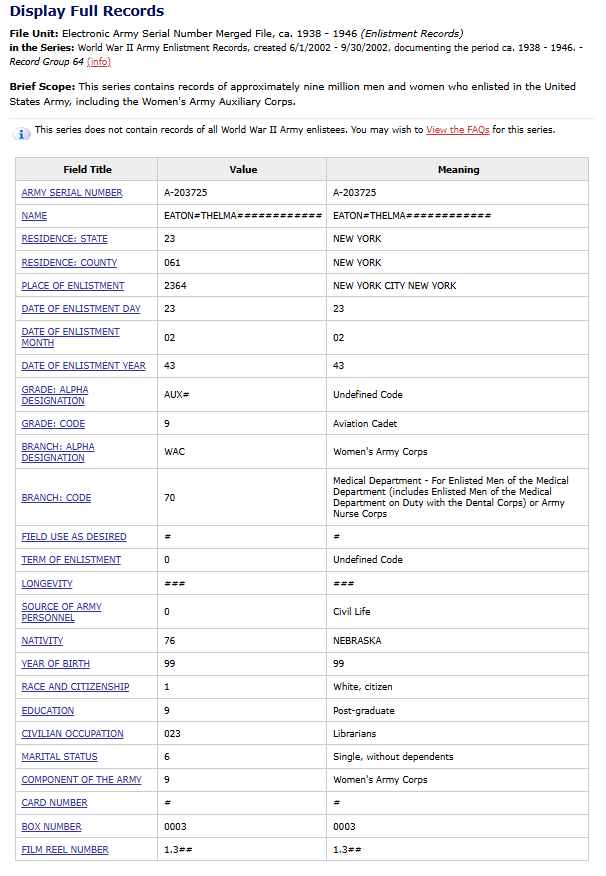Open RESIDENCE: STATE field link
The width and height of the screenshot is (606, 876).
[64, 239]
